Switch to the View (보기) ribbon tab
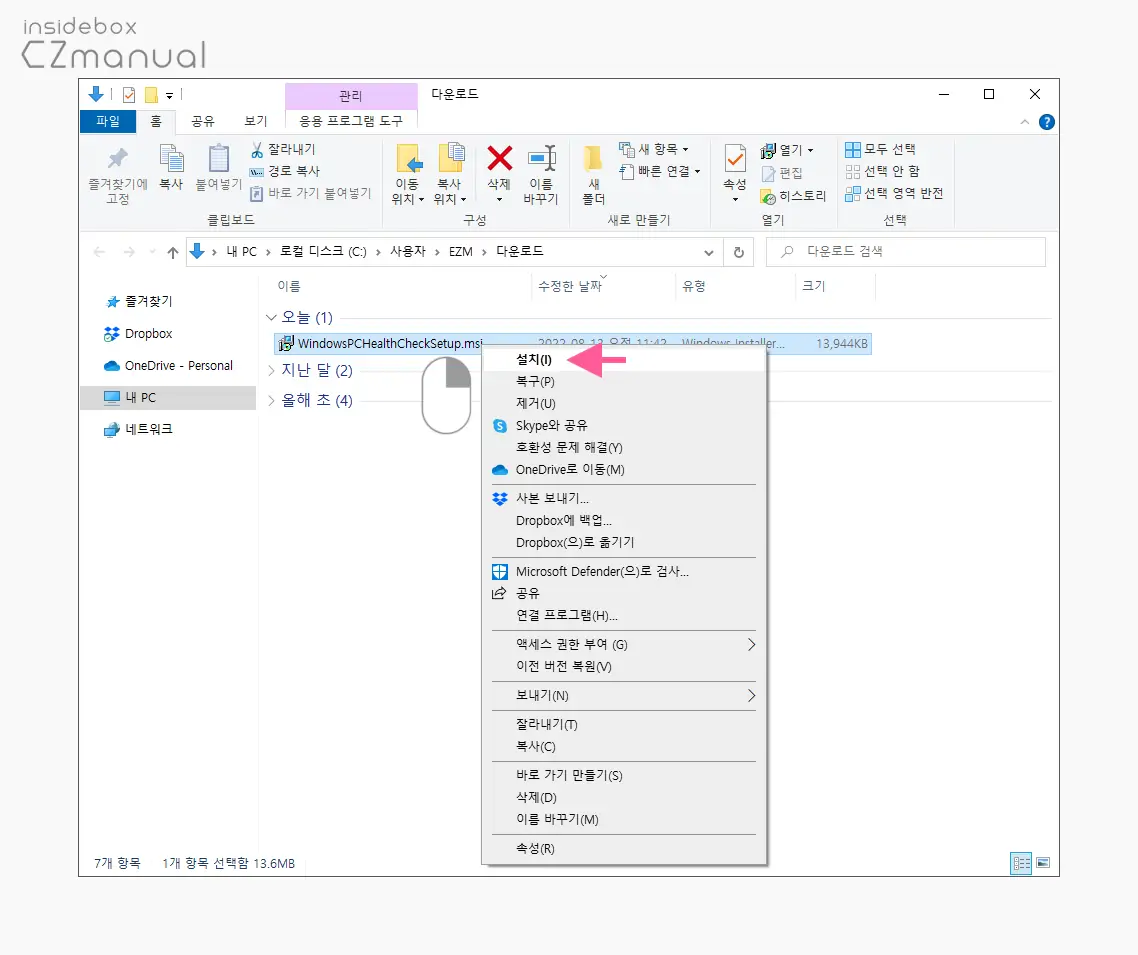 click(x=255, y=121)
